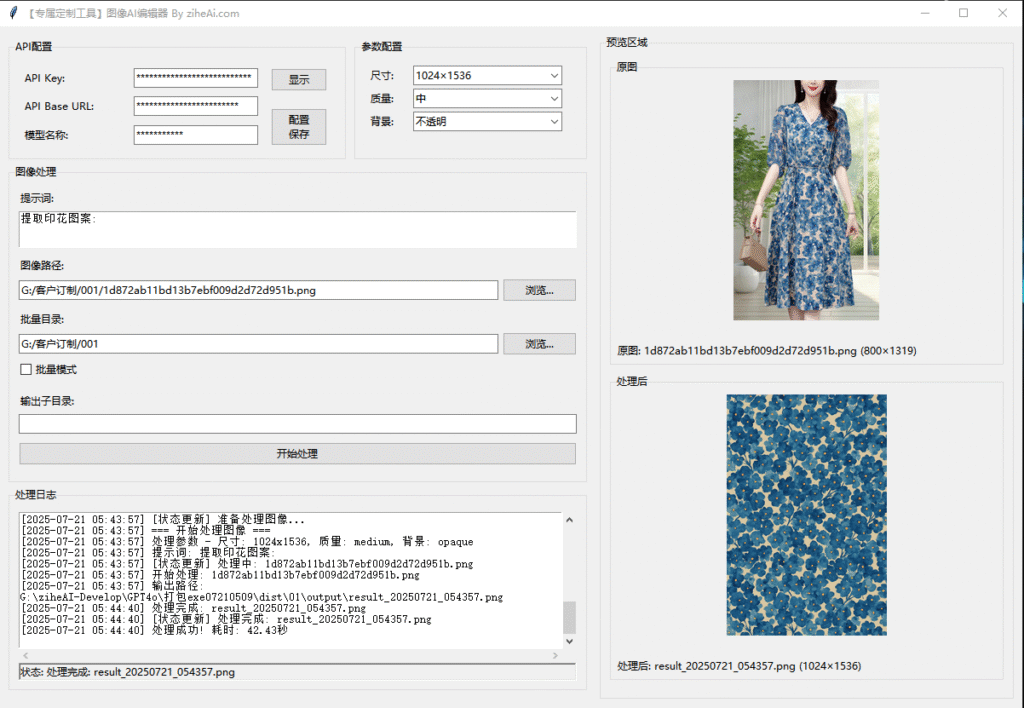Click the log output path ending 'output\result_20250721_054357.png'

click(261, 597)
